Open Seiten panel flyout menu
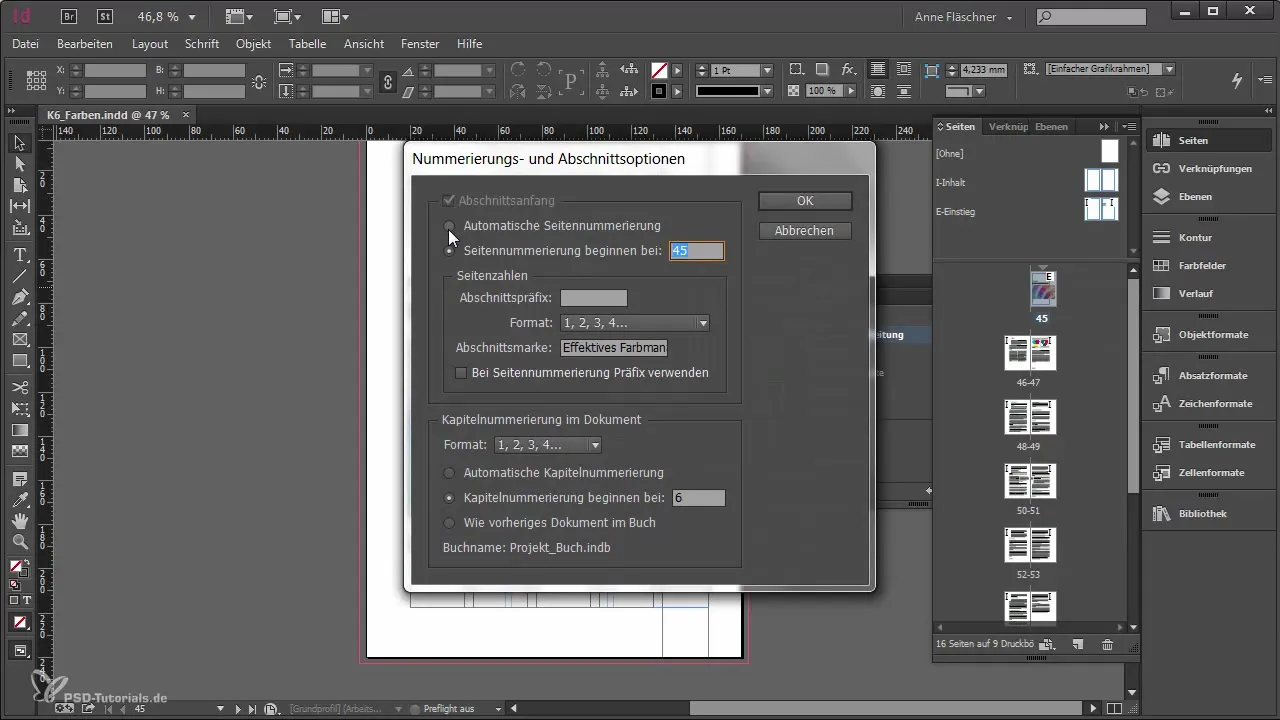Screen dimensions: 1280x720 (x=1129, y=127)
